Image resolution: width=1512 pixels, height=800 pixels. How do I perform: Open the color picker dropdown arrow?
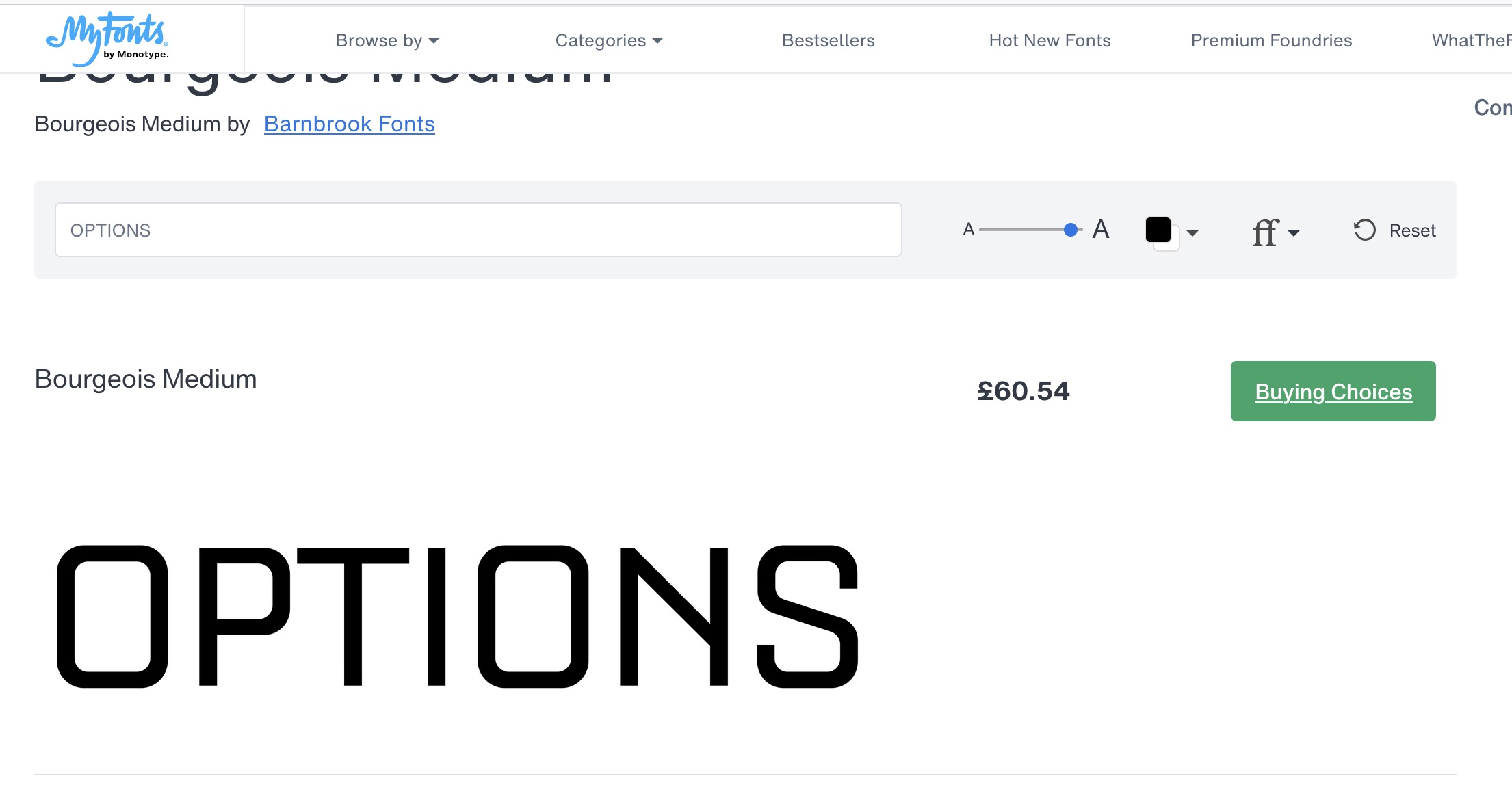tap(1192, 232)
